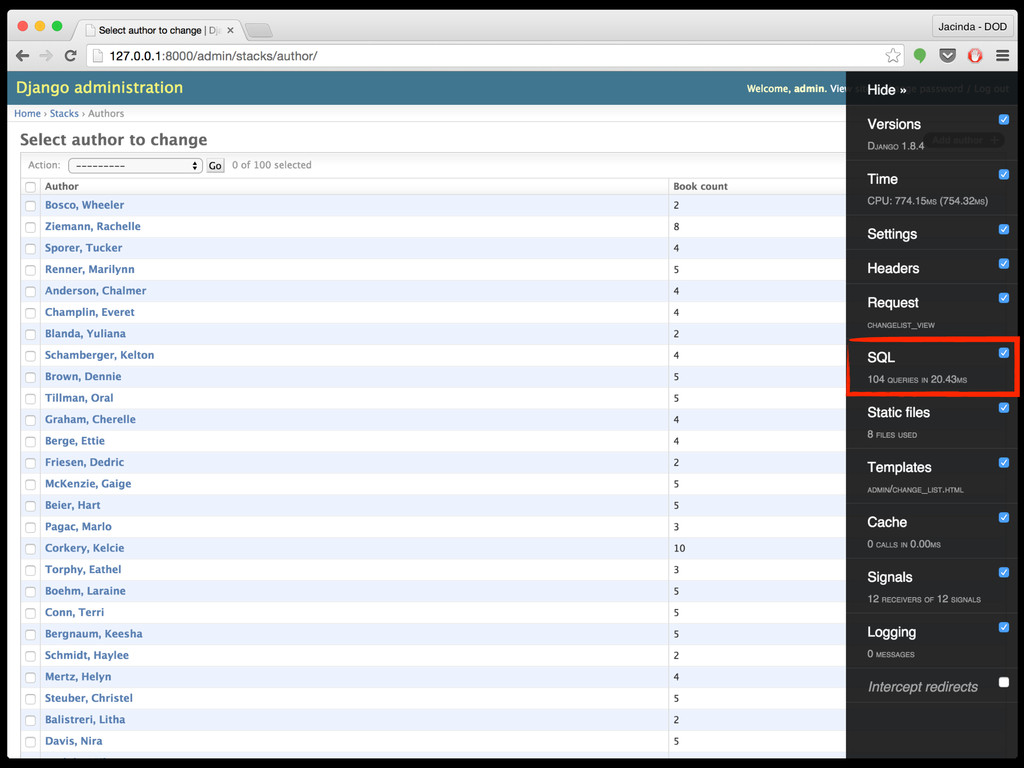Go to Home breadcrumb link
This screenshot has height=768, width=1024.
tap(27, 114)
